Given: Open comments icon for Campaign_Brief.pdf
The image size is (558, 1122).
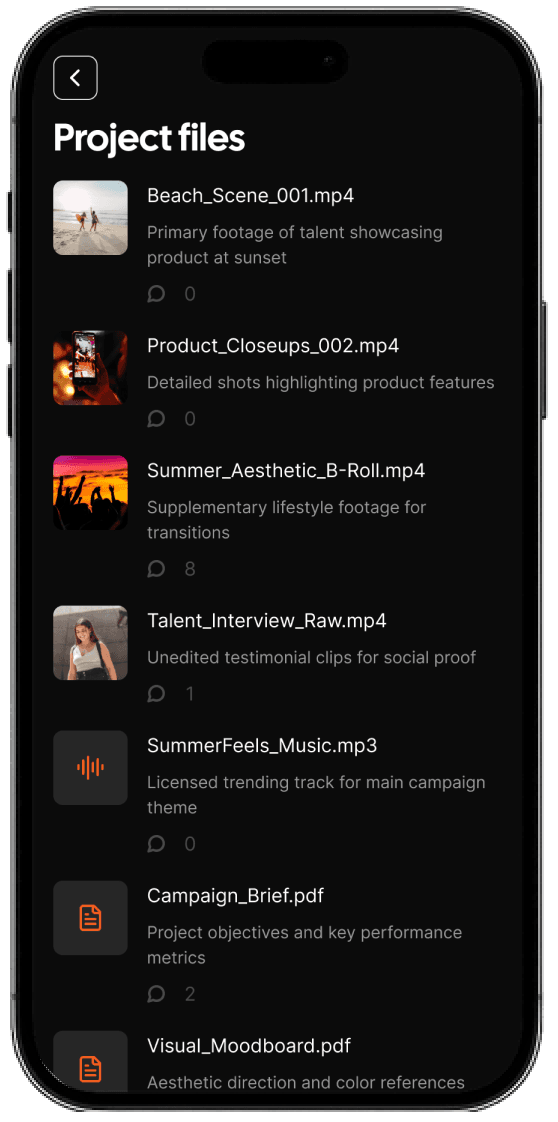Looking at the screenshot, I should [156, 994].
